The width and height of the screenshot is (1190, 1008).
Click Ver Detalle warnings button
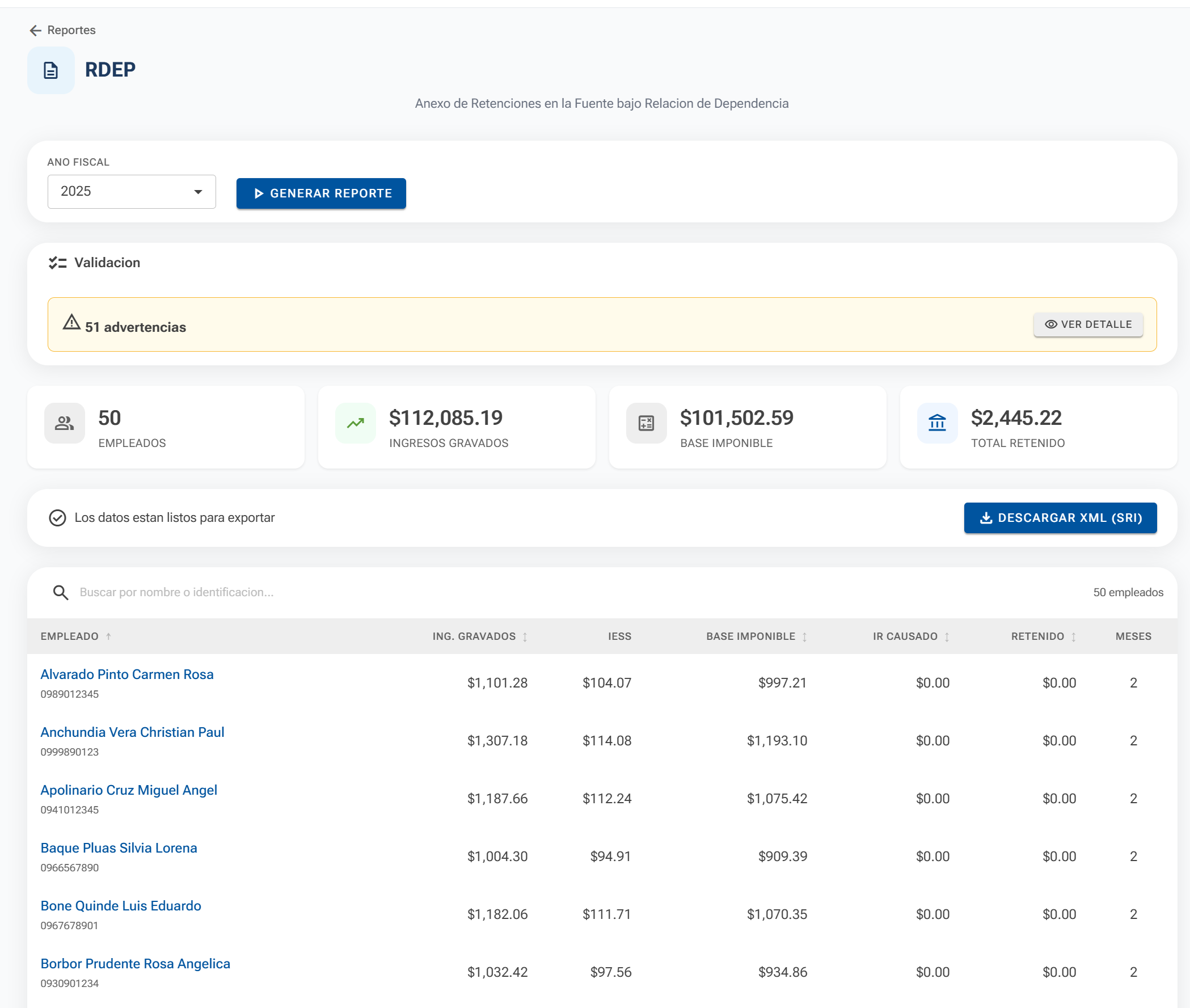pyautogui.click(x=1088, y=324)
